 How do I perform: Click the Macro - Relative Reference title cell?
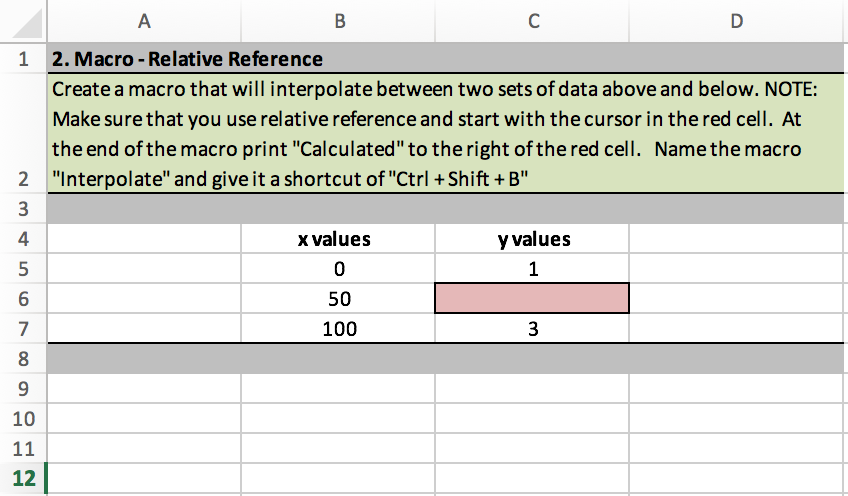click(446, 58)
